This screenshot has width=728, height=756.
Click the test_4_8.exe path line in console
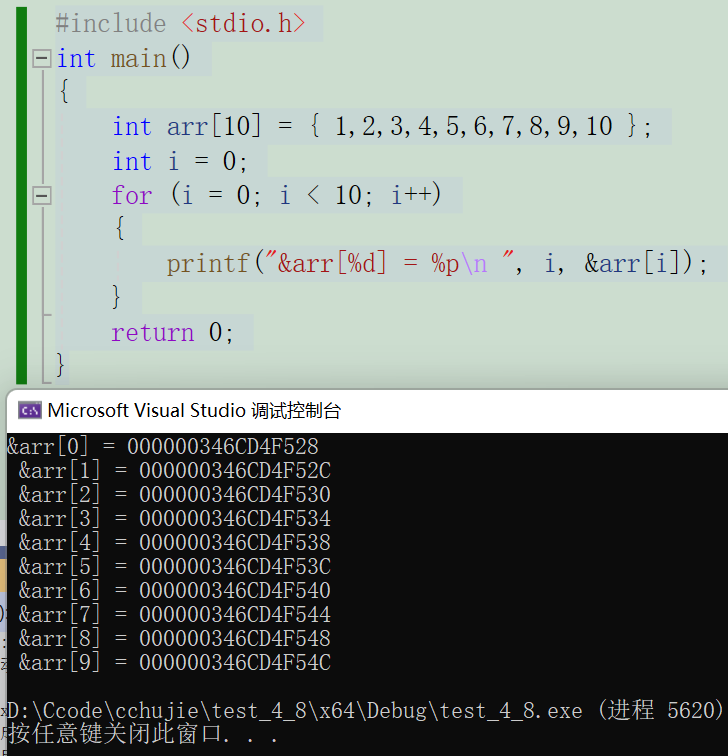click(366, 711)
